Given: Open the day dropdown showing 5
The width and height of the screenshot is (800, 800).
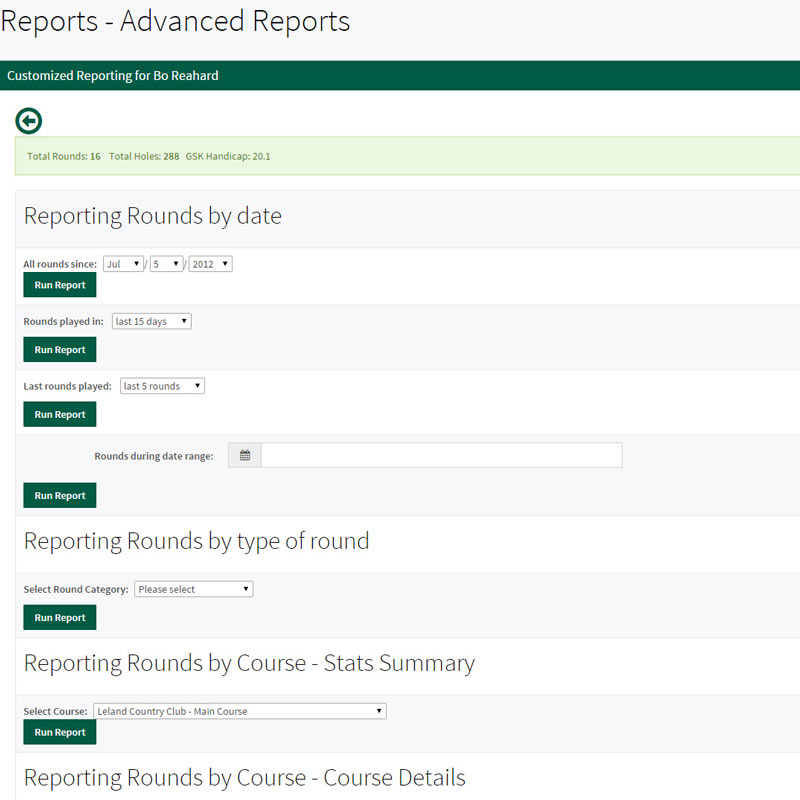Looking at the screenshot, I should click(165, 264).
